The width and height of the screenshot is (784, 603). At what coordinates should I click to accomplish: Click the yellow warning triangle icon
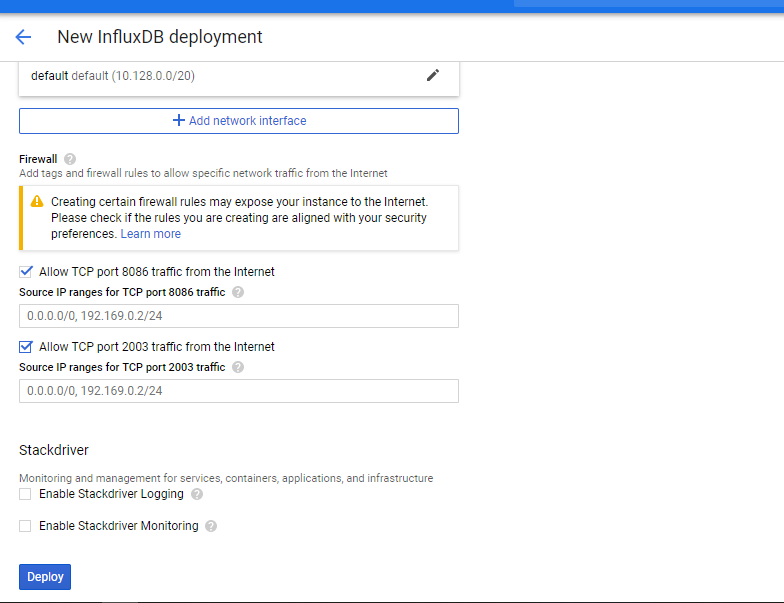point(37,201)
